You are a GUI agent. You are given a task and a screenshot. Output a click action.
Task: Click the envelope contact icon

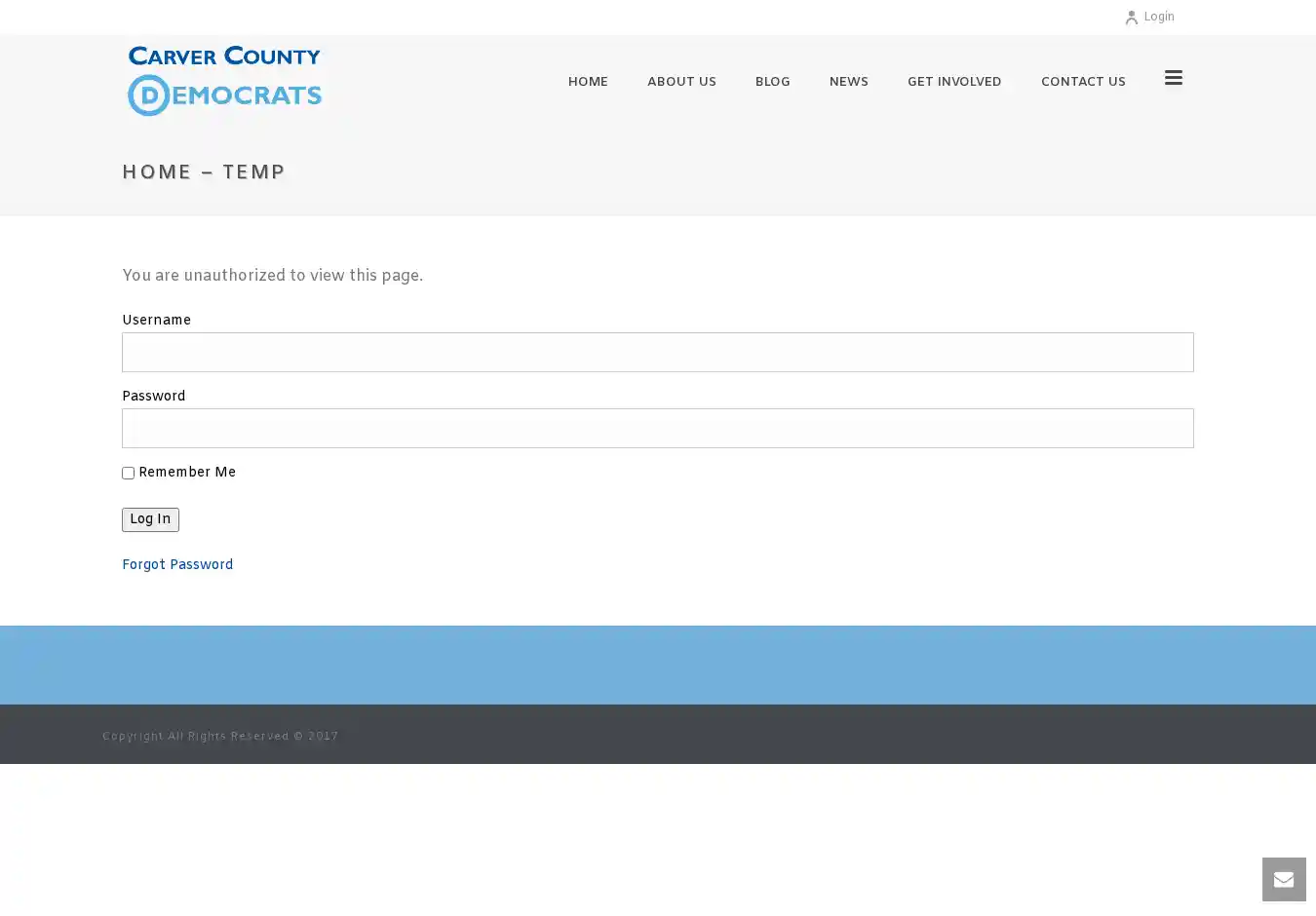coord(1283,880)
